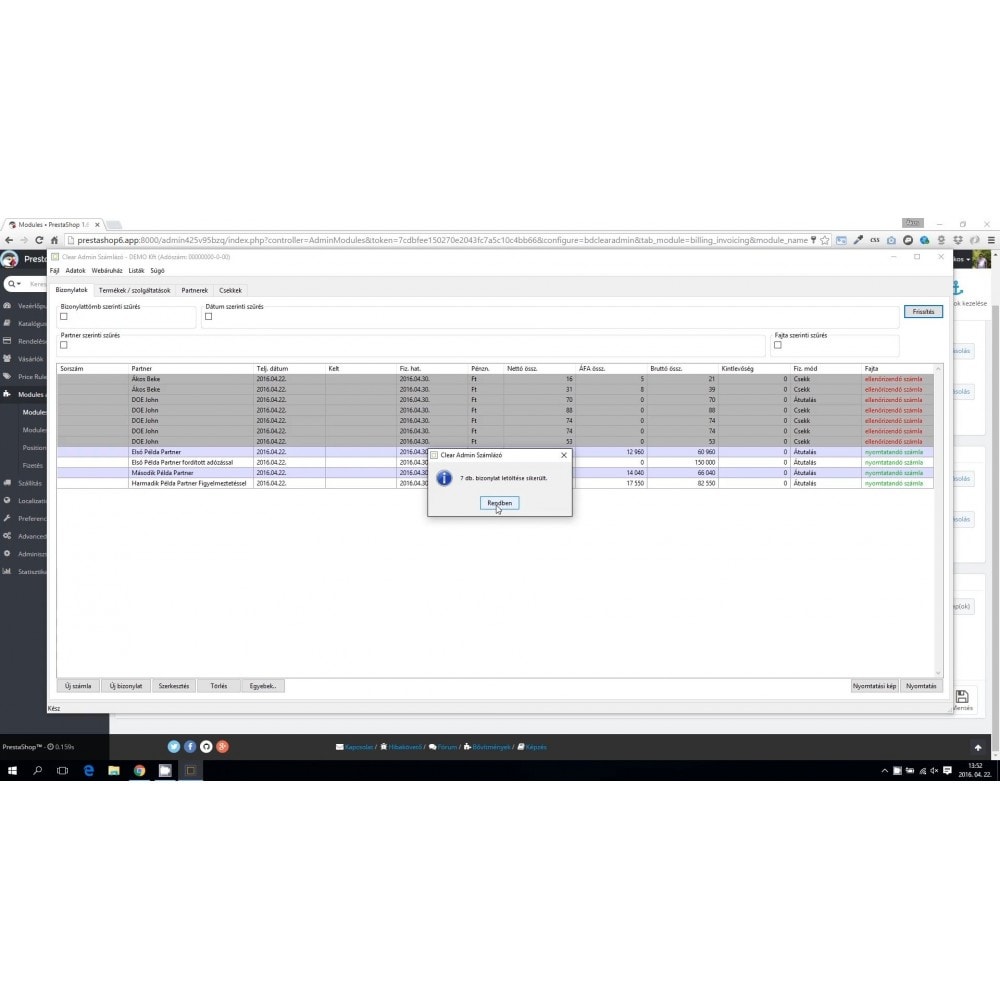Image resolution: width=1000 pixels, height=1000 pixels.
Task: Open Adatok menu
Action: pyautogui.click(x=75, y=270)
